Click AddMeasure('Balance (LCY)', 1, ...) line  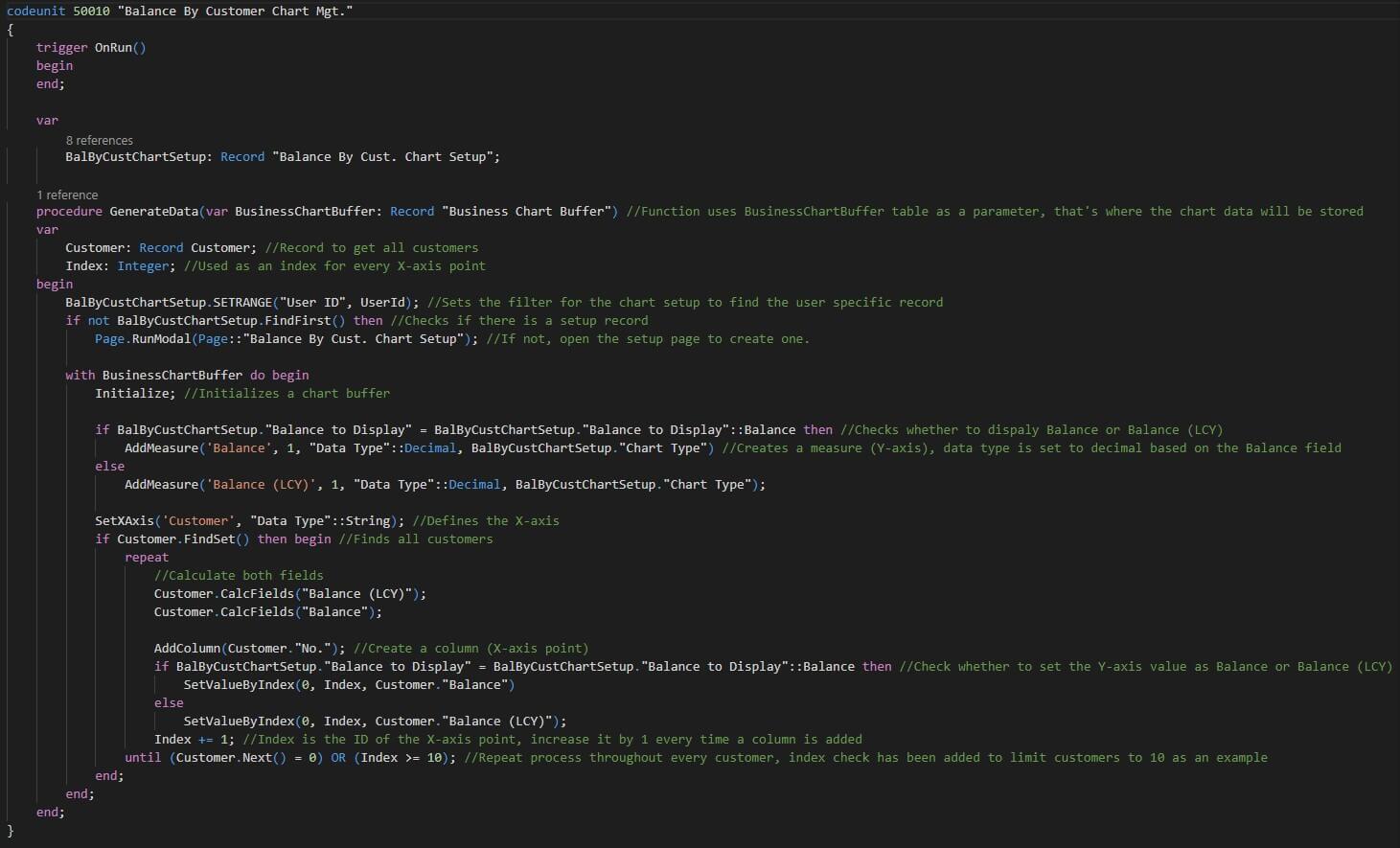[445, 484]
